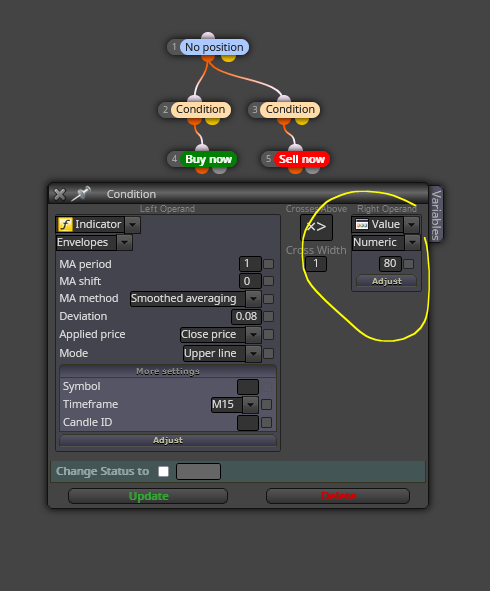
Task: Click orange output connector of Sell now
Action: (x=295, y=170)
